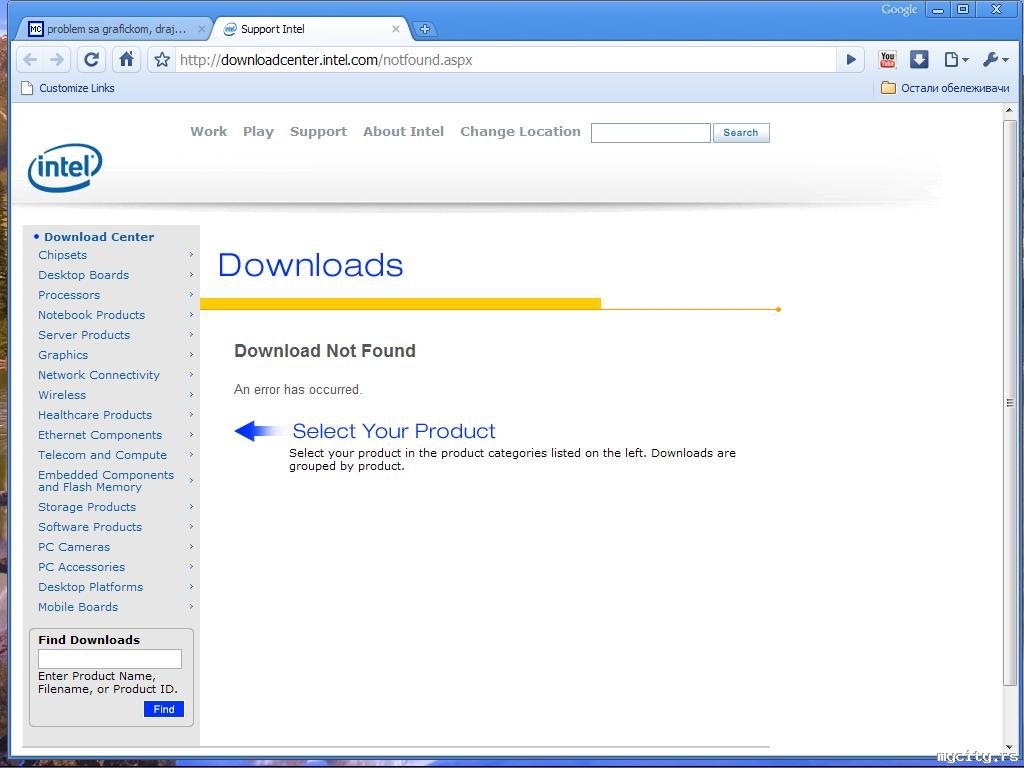
Task: Open the wrench settings menu
Action: coord(995,60)
